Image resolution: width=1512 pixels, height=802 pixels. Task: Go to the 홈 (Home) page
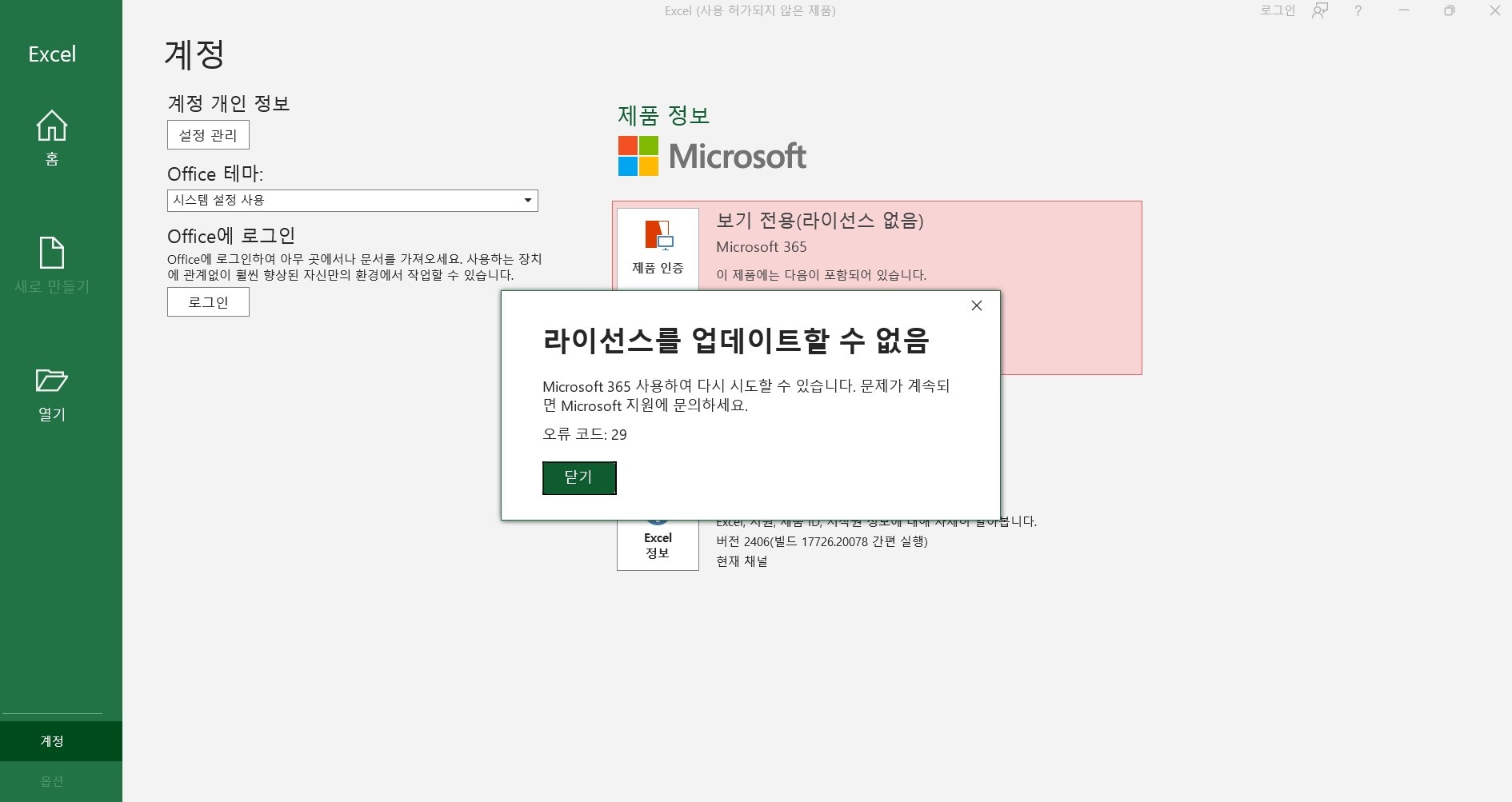52,138
